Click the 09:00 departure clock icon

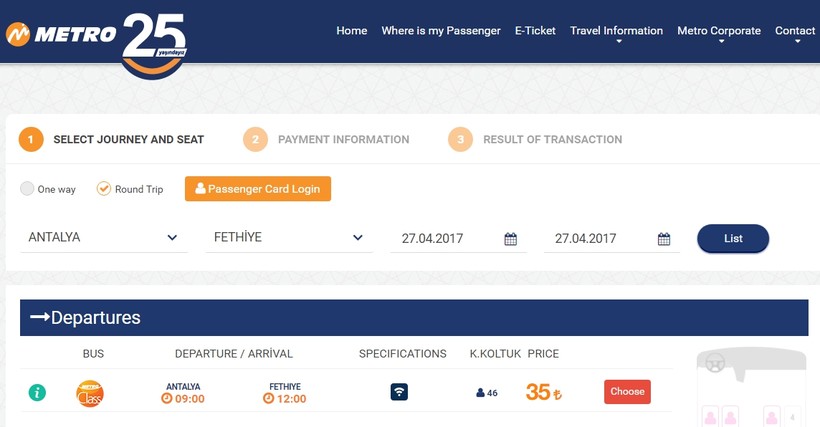tap(167, 399)
